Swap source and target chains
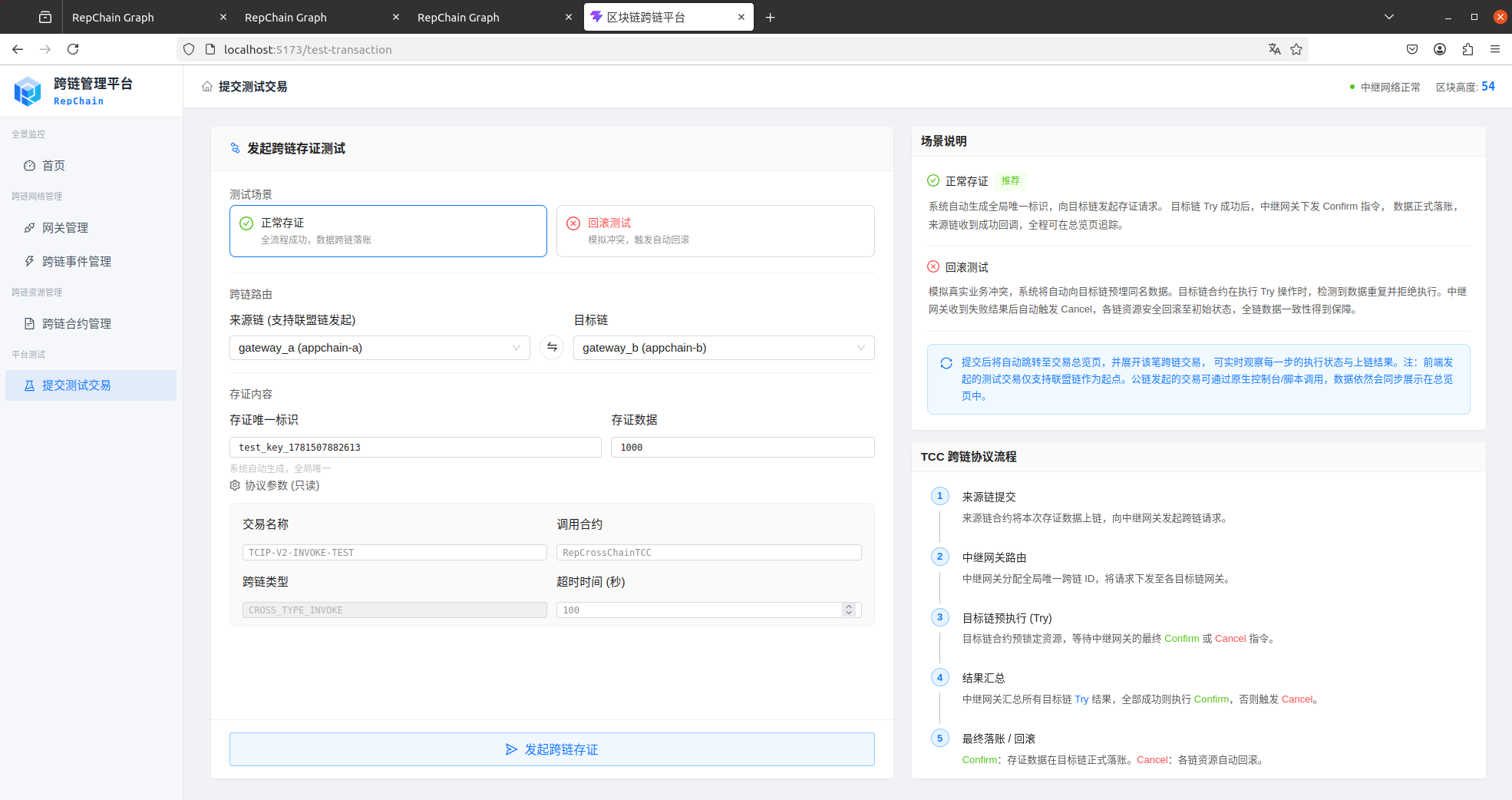 (x=552, y=348)
